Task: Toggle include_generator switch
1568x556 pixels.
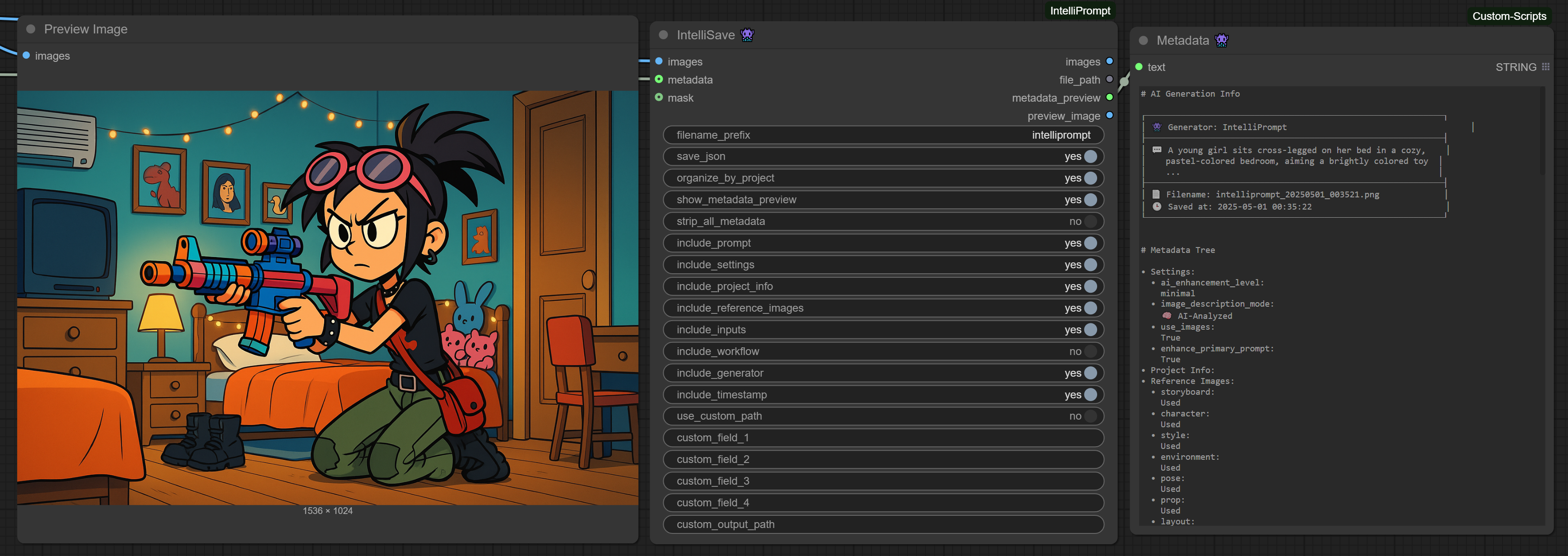Action: [1090, 373]
